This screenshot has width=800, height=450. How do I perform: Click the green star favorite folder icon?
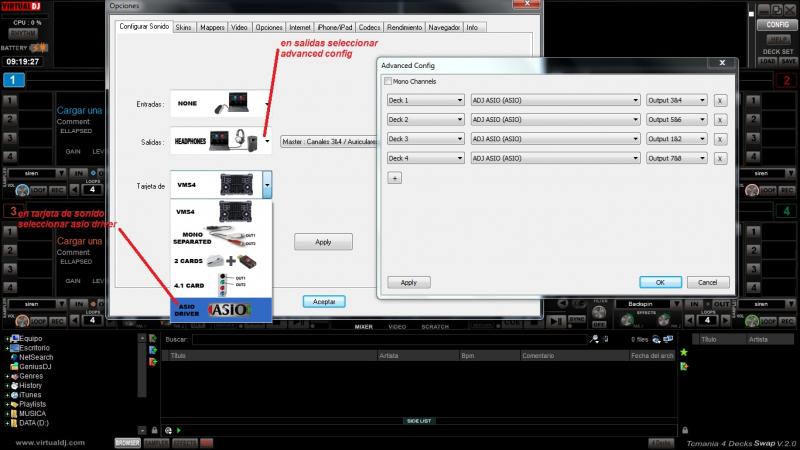coord(684,352)
